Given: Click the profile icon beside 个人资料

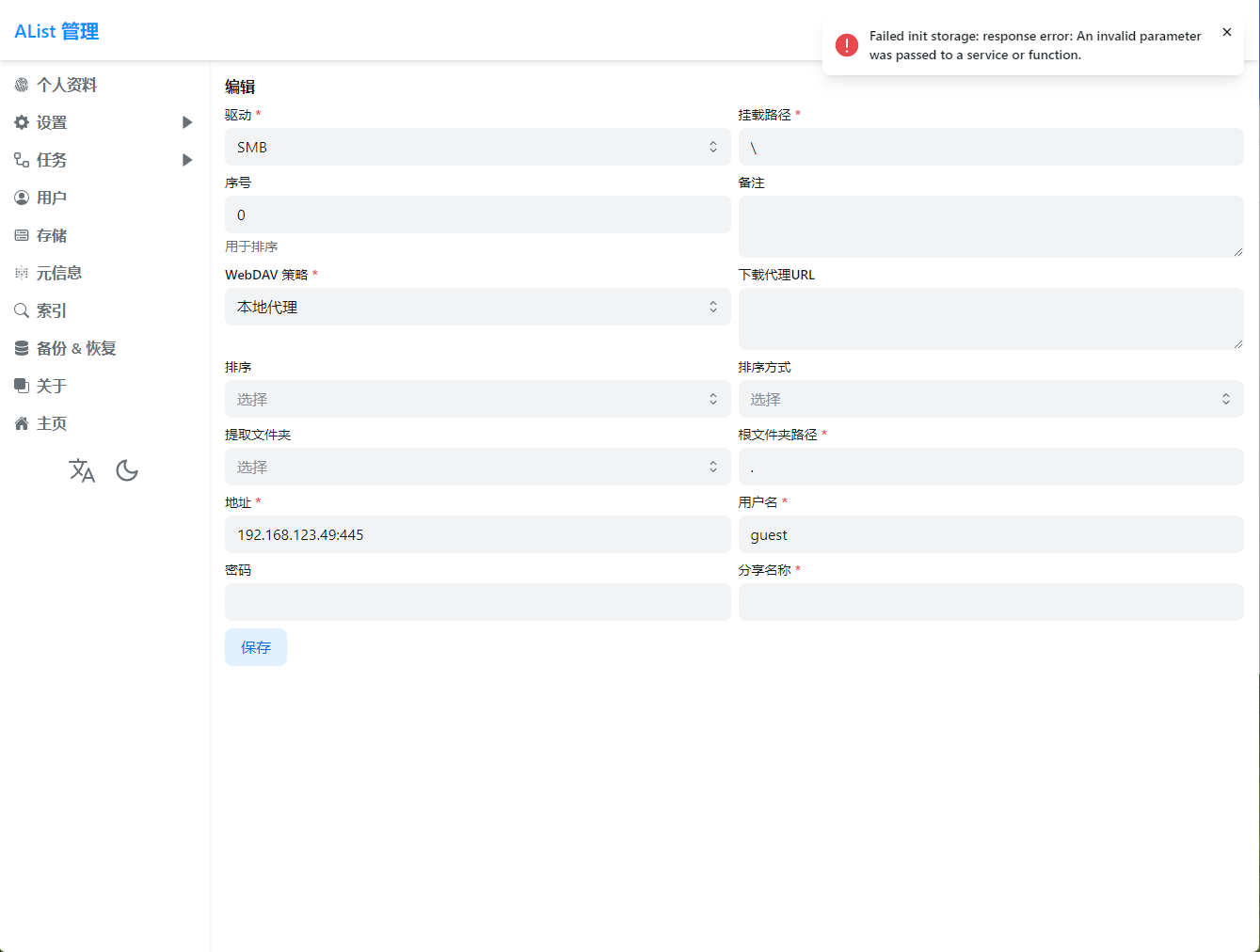Looking at the screenshot, I should pos(22,85).
